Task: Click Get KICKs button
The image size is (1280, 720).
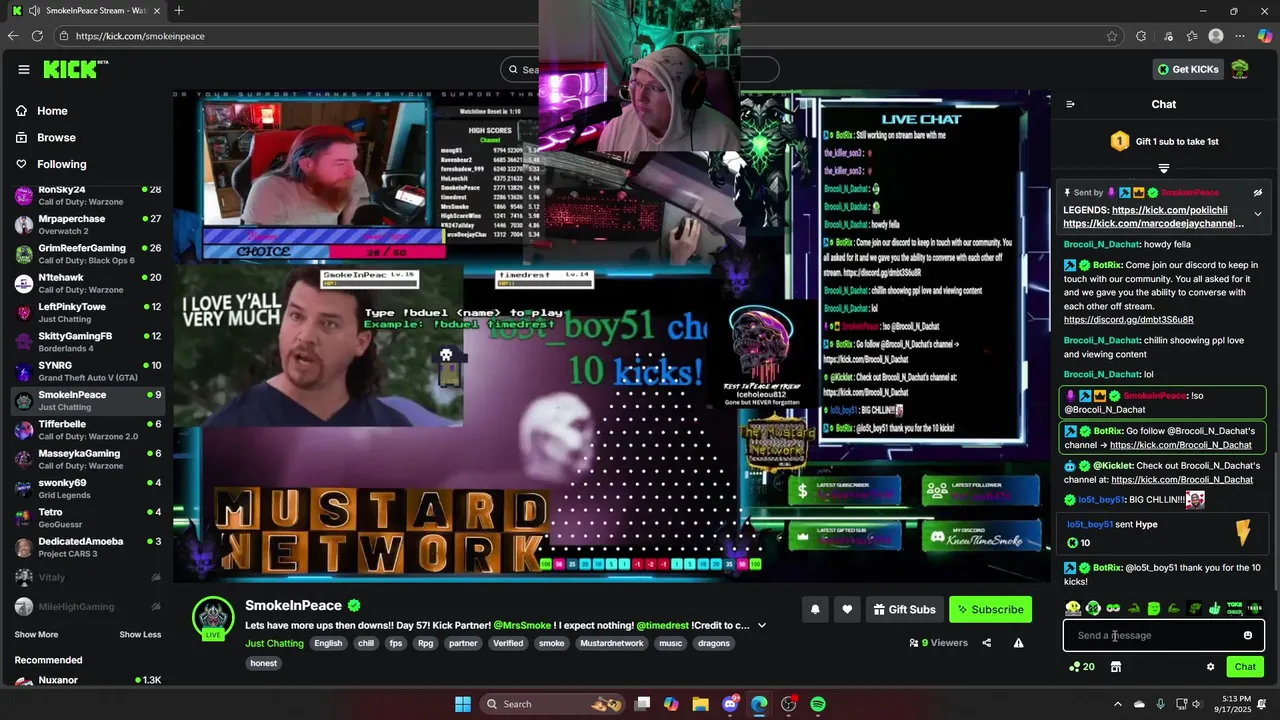Action: (x=1188, y=69)
